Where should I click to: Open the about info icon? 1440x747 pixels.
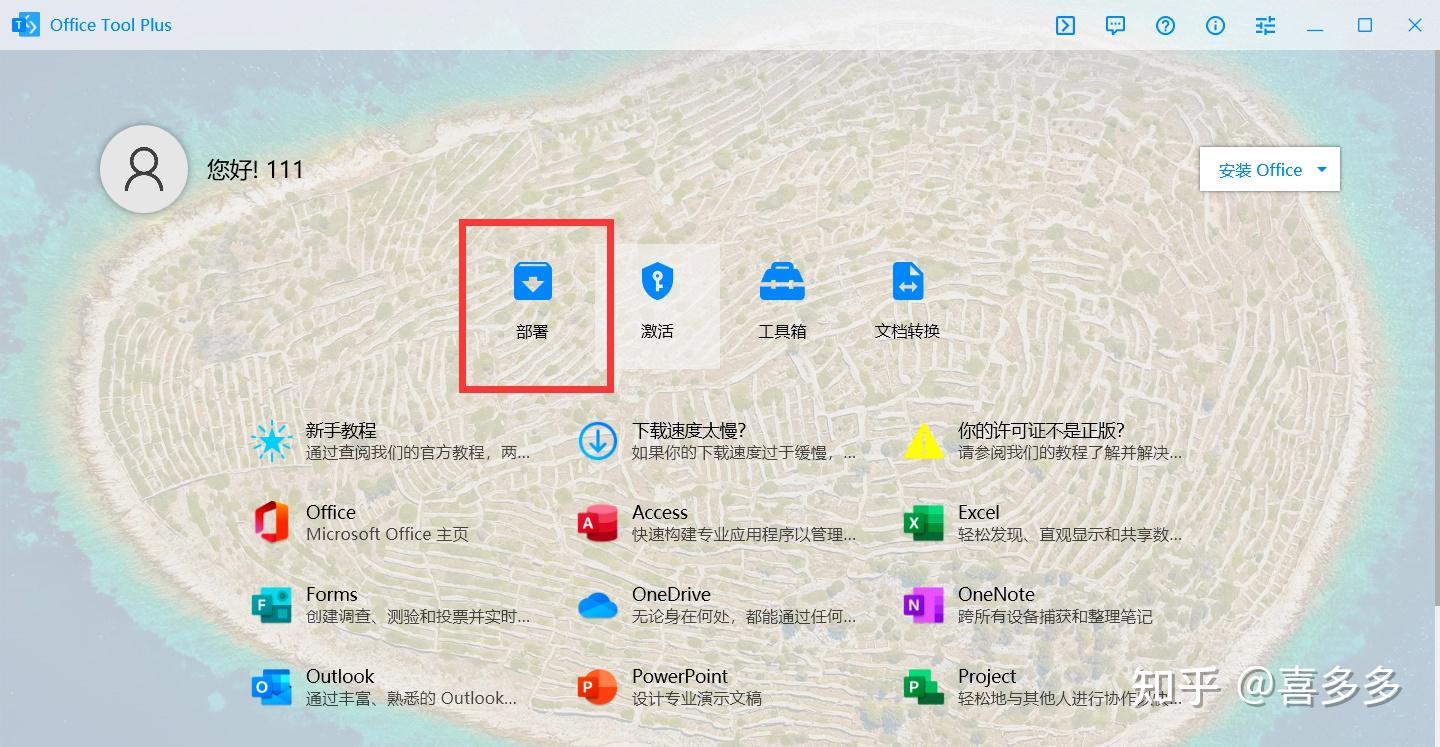1216,26
